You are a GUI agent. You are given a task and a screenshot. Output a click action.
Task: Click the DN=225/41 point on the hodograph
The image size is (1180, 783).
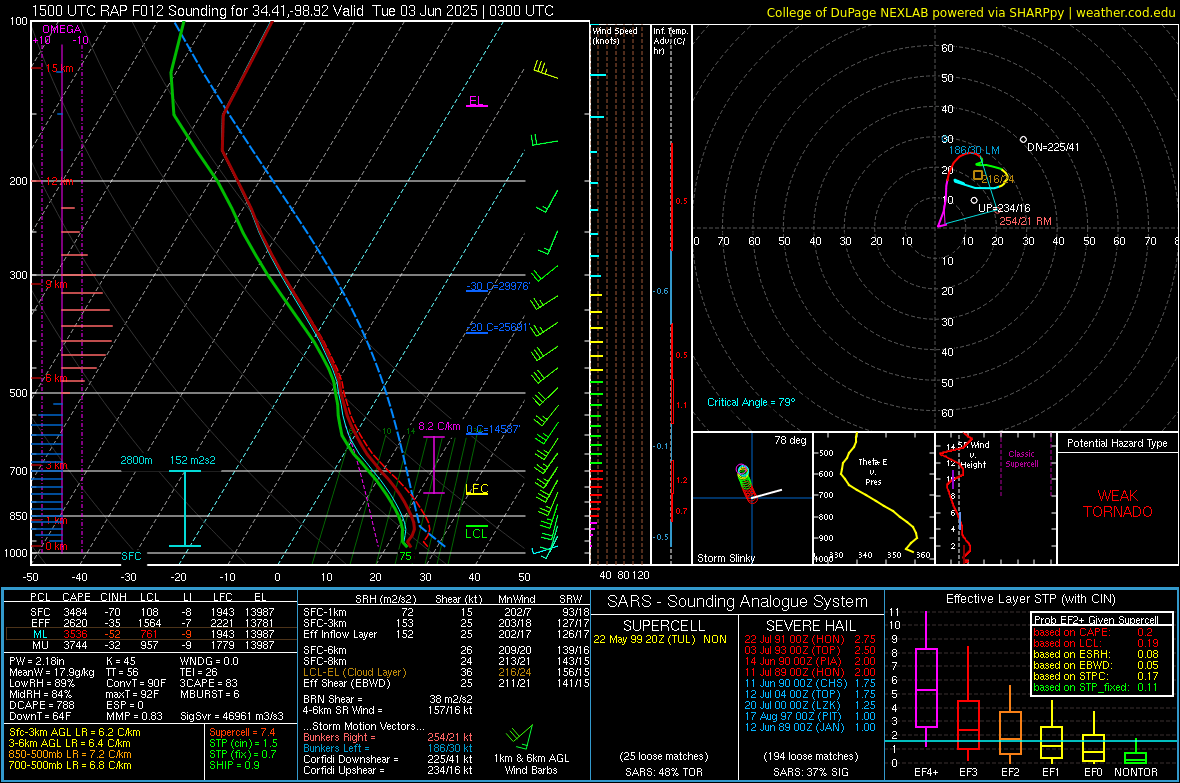pyautogui.click(x=1023, y=140)
